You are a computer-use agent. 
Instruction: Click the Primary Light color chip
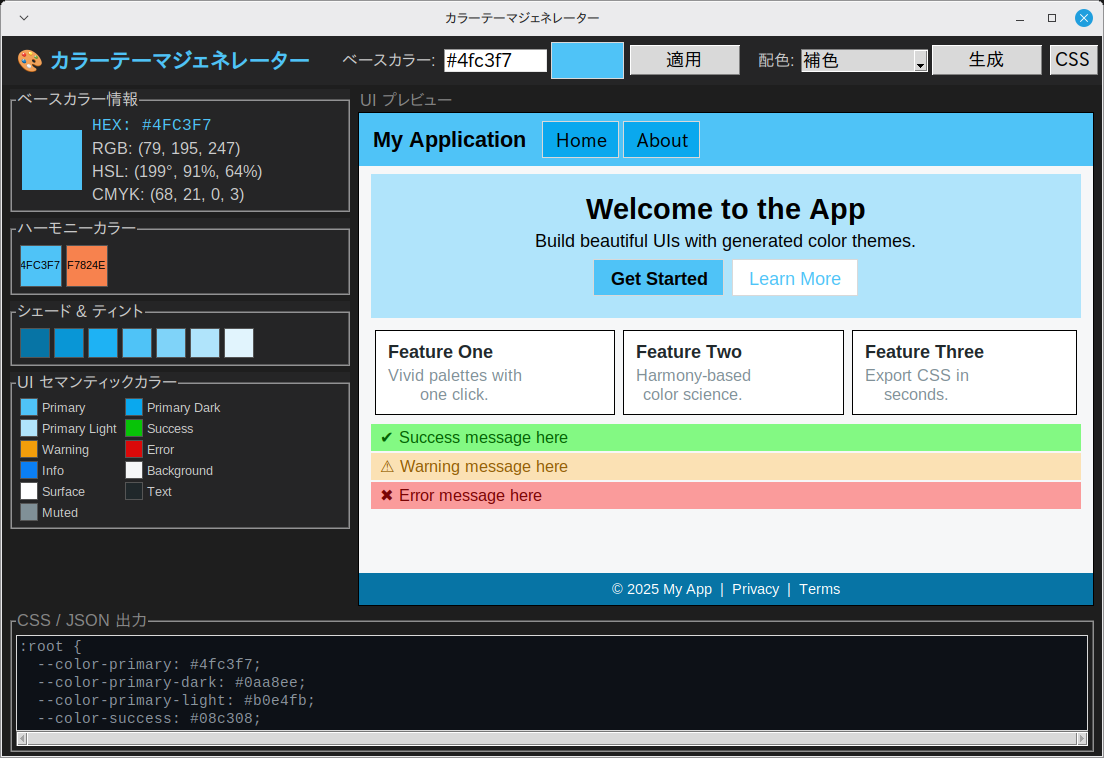[29, 429]
